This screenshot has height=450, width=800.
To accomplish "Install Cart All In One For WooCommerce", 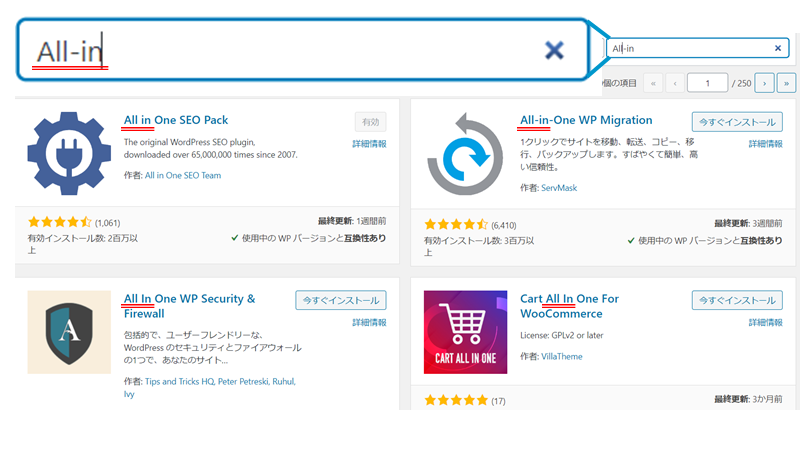I will pos(737,300).
